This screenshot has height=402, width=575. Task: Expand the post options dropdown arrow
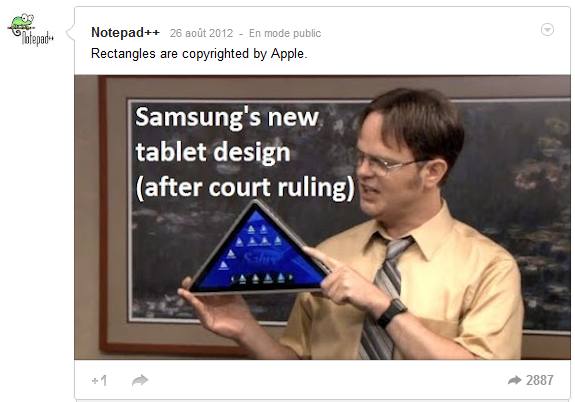click(x=547, y=30)
